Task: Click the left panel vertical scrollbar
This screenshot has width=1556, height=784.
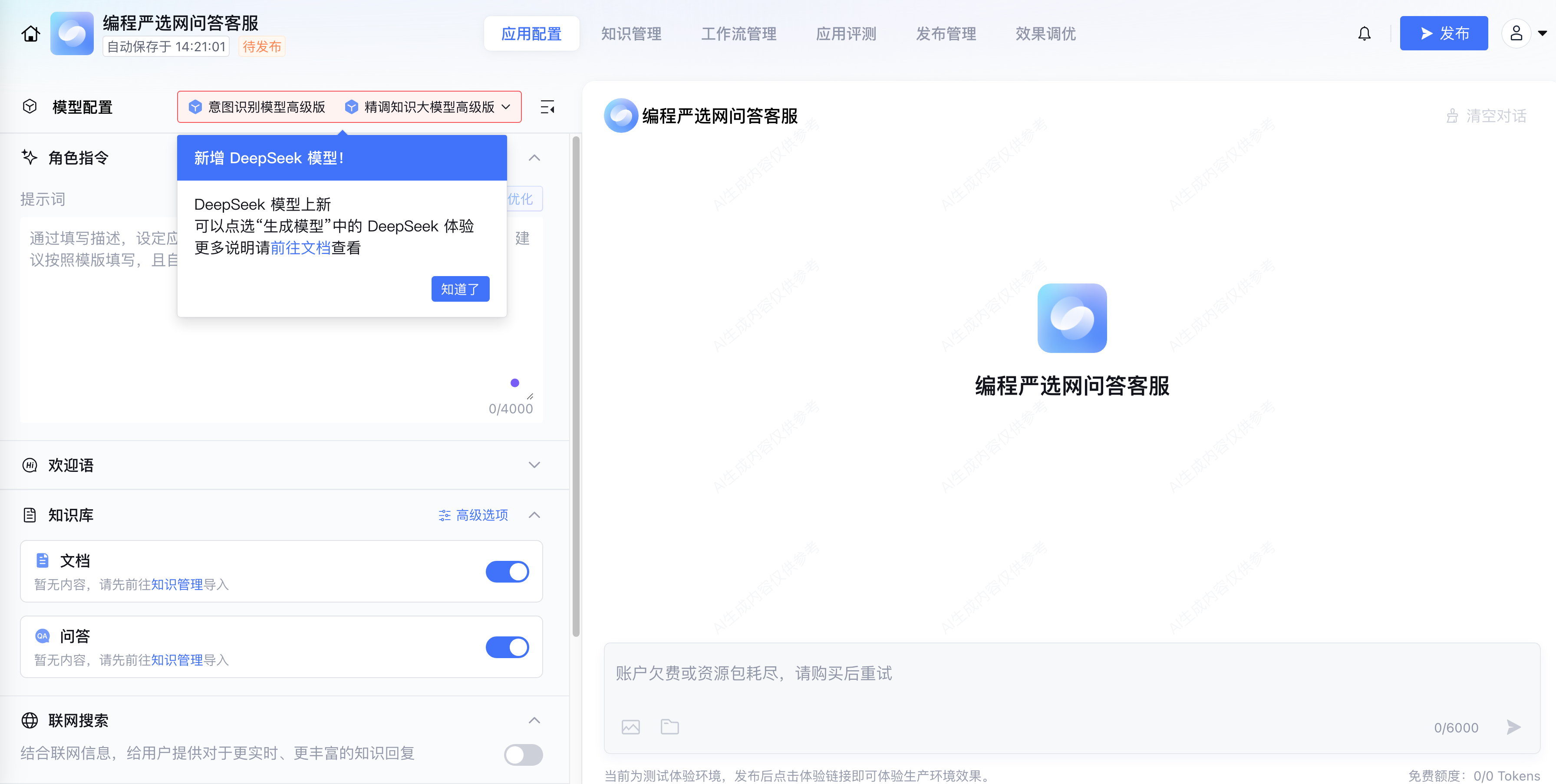Action: [576, 386]
